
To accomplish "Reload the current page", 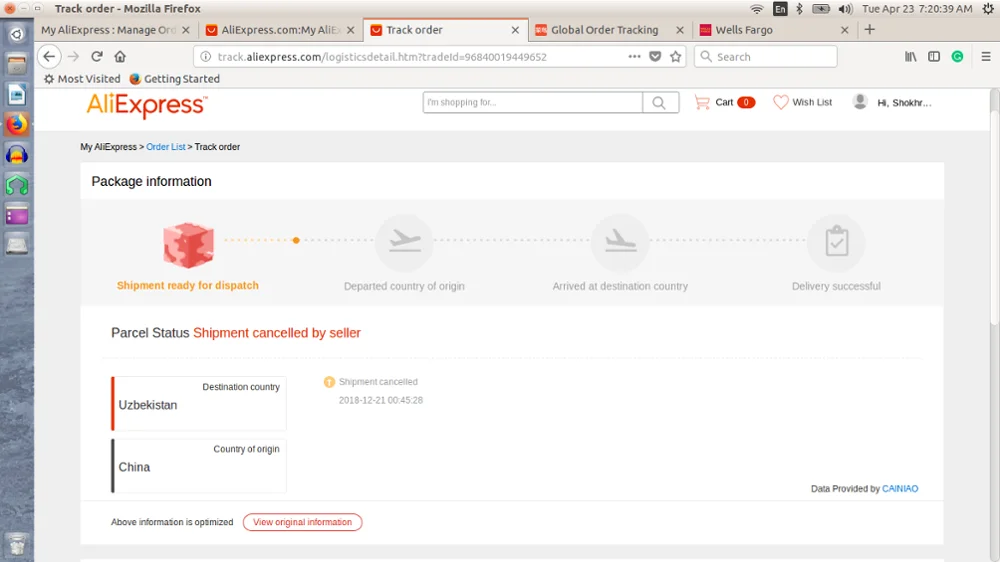I will coord(97,57).
